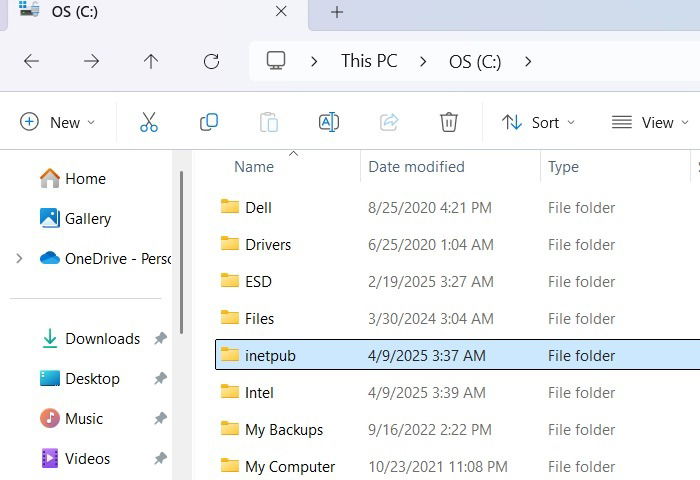Click the My Backups folder icon

pos(230,429)
